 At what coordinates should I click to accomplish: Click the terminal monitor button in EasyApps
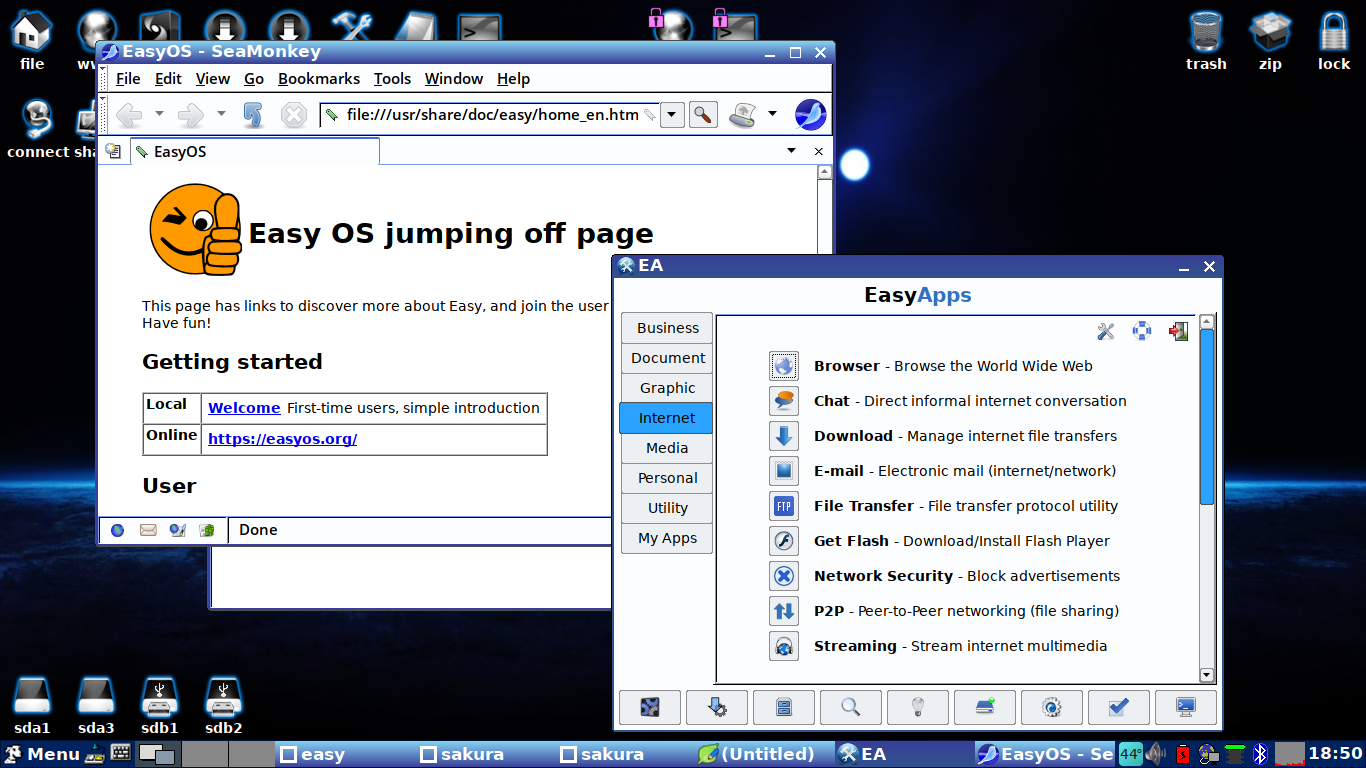(x=1186, y=707)
